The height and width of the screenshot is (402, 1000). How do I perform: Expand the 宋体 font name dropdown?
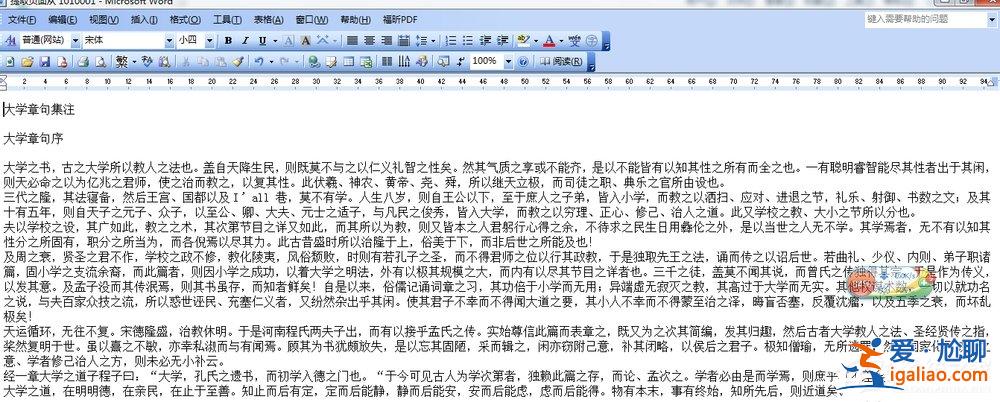point(169,41)
